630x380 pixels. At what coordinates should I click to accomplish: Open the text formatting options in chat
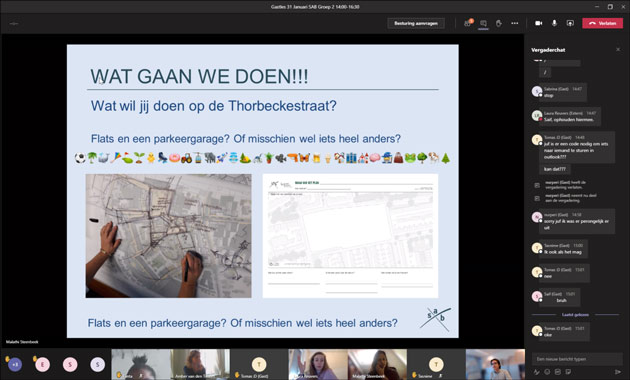[x=537, y=372]
